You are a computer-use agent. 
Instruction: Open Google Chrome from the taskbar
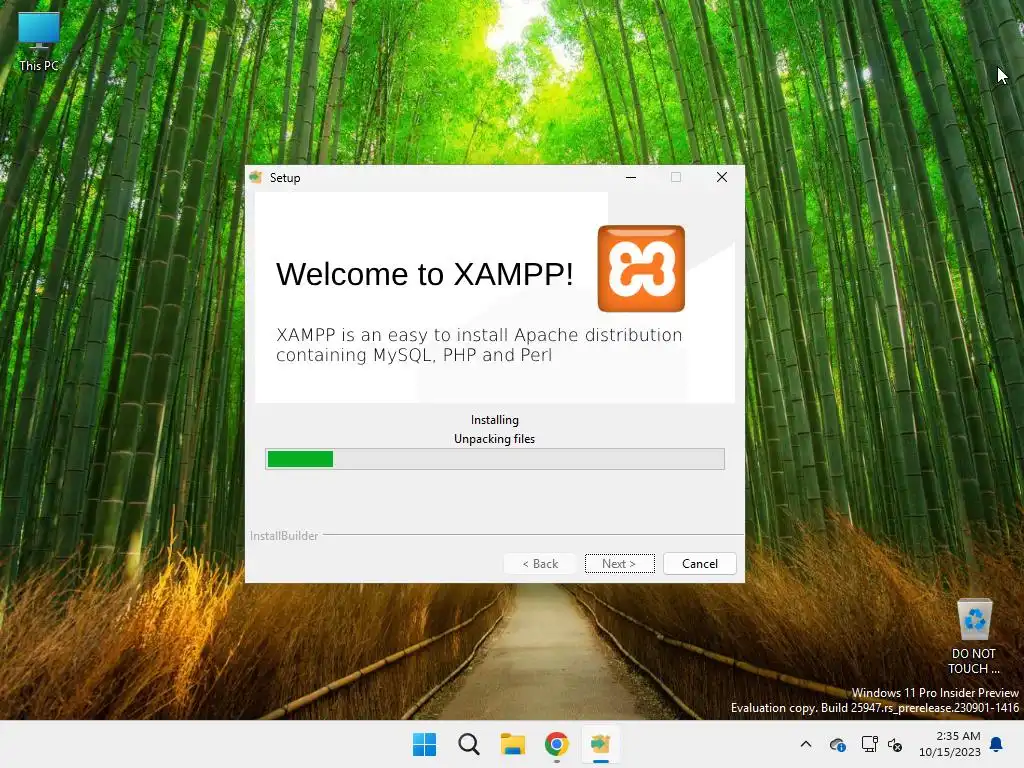click(x=556, y=744)
